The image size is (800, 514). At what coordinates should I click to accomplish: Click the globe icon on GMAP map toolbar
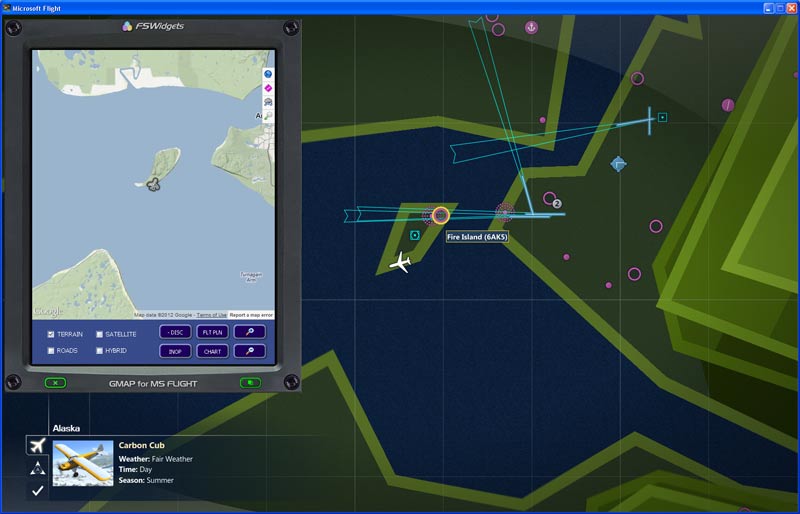268,74
